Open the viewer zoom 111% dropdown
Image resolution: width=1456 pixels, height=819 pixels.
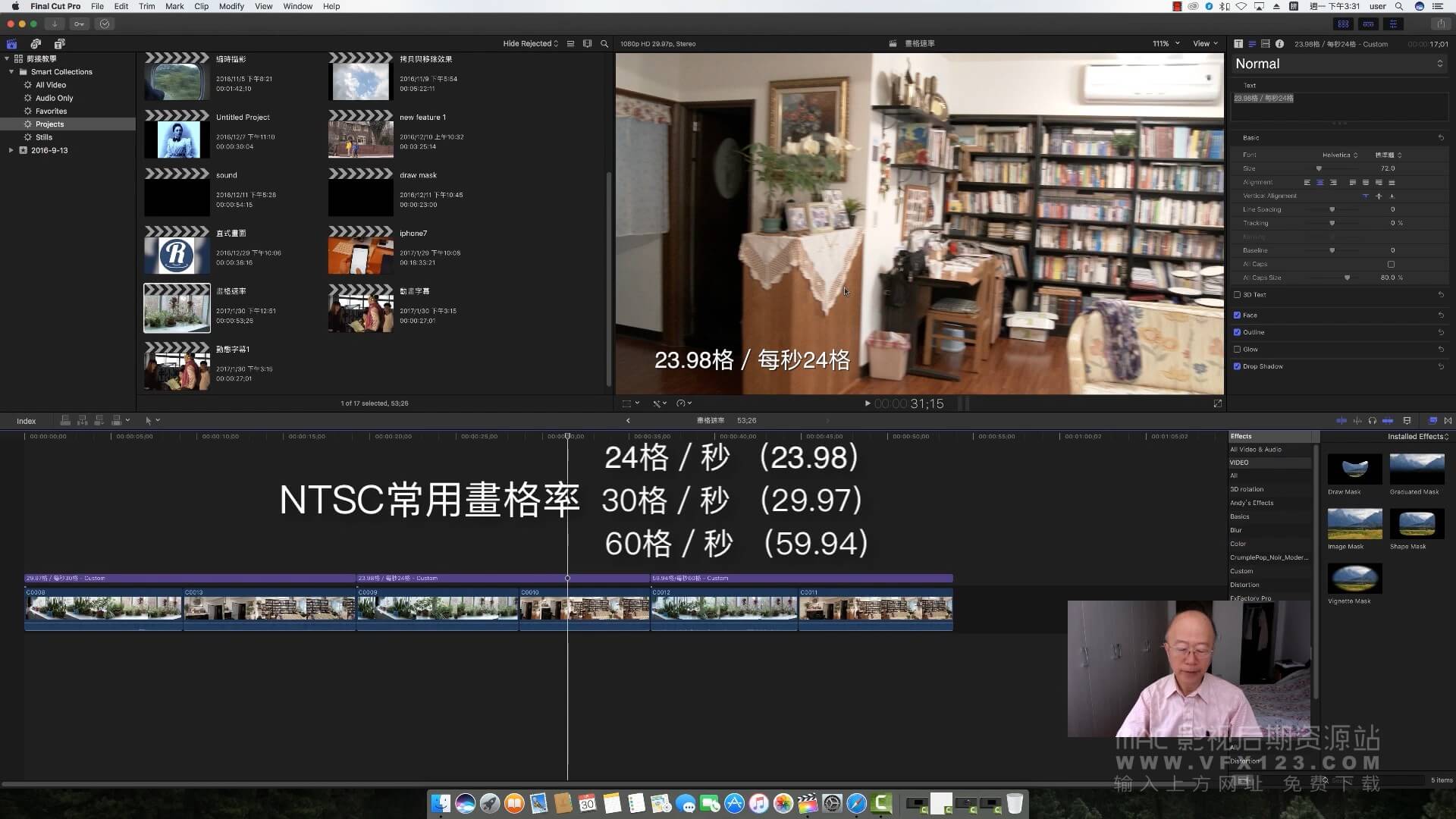pyautogui.click(x=1166, y=44)
